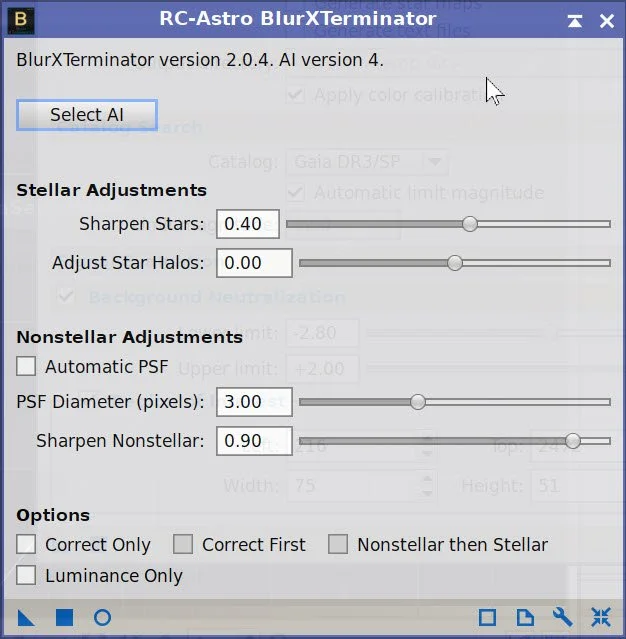Image resolution: width=626 pixels, height=639 pixels.
Task: Toggle Apply color calibration in the background window
Action: (295, 95)
